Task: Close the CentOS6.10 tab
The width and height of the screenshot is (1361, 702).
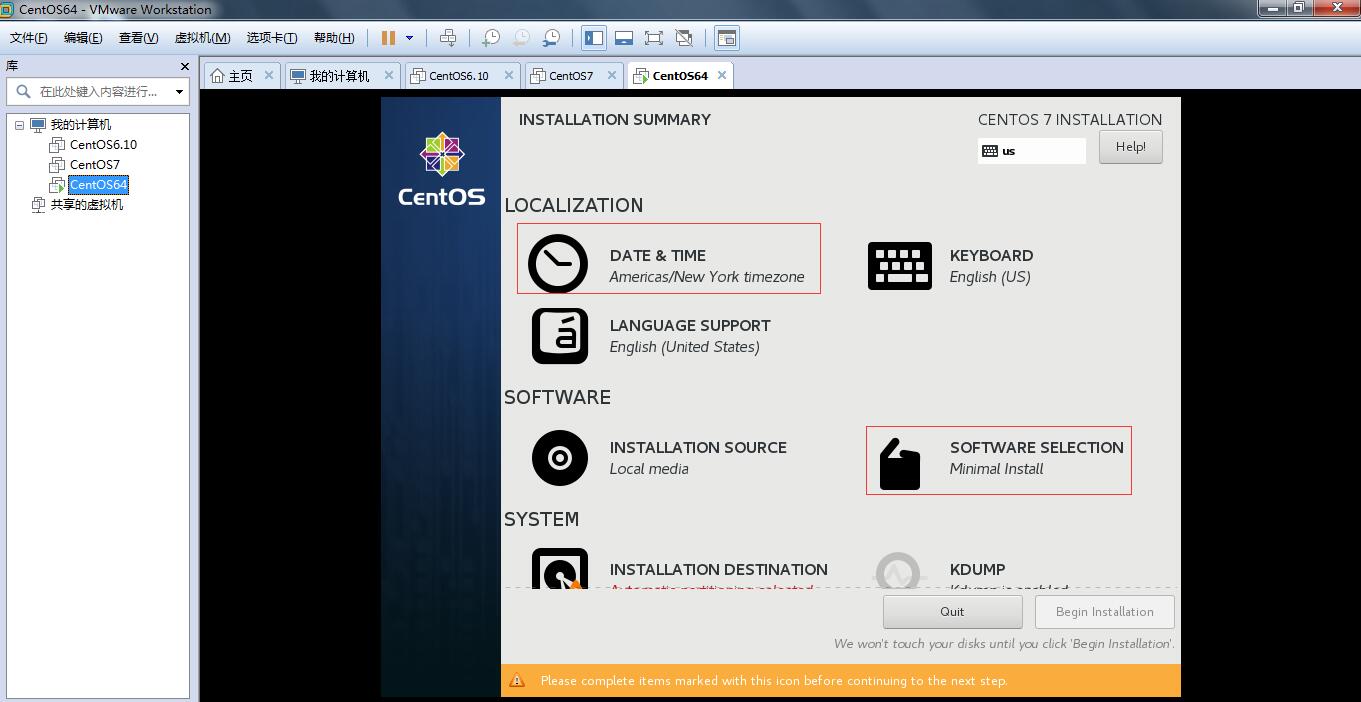Action: 508,75
